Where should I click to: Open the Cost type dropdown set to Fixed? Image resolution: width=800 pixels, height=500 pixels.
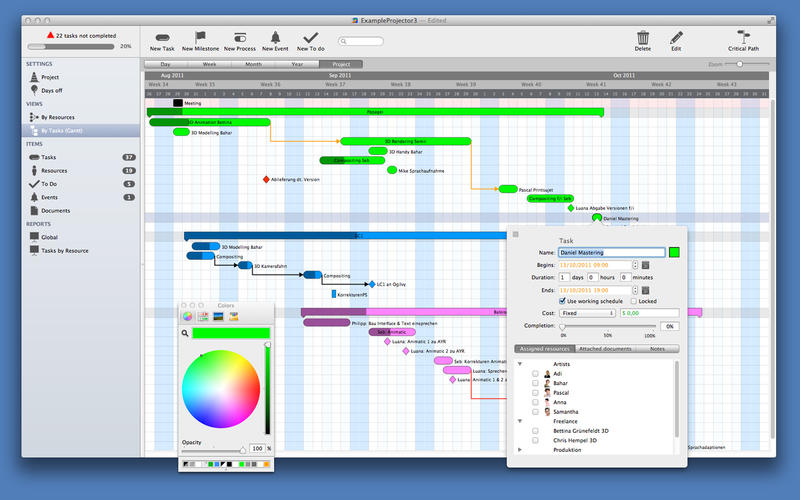586,313
